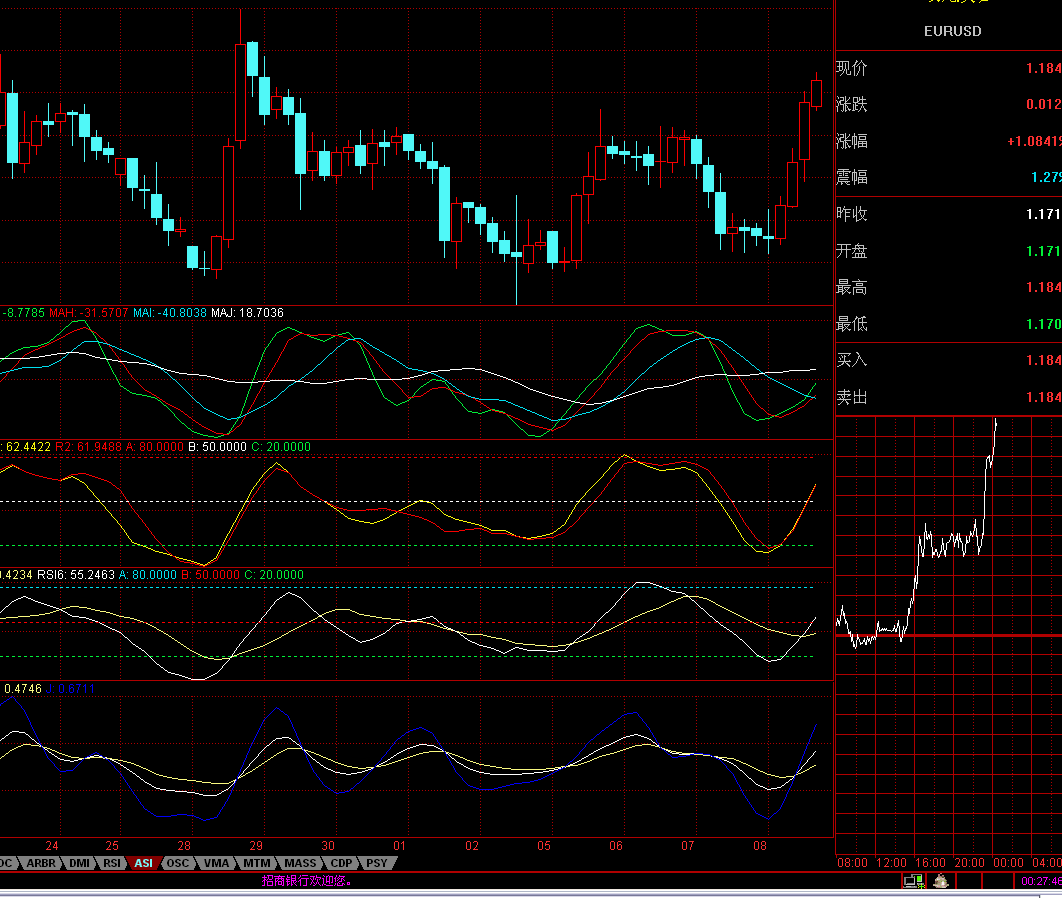
Task: Switch to the ARBR indicator tab
Action: pos(41,863)
